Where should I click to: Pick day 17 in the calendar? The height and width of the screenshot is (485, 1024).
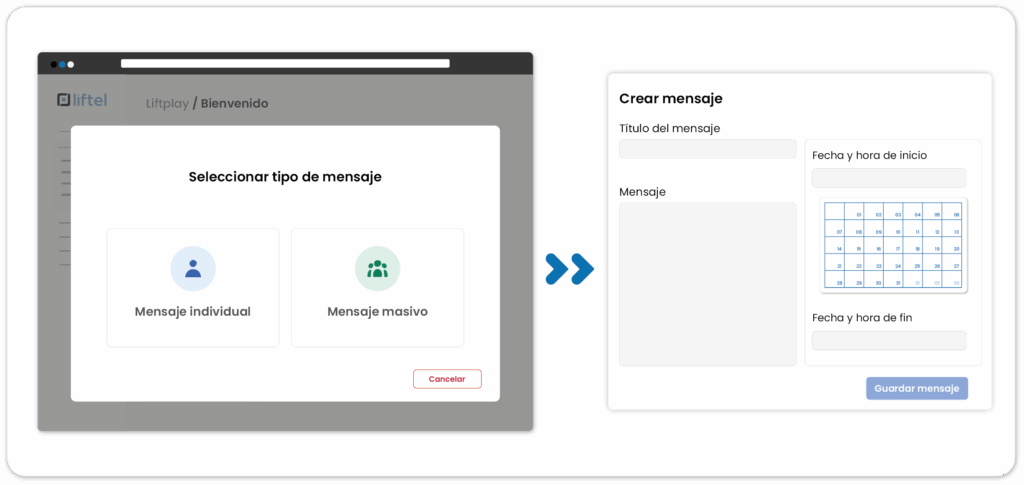[893, 245]
